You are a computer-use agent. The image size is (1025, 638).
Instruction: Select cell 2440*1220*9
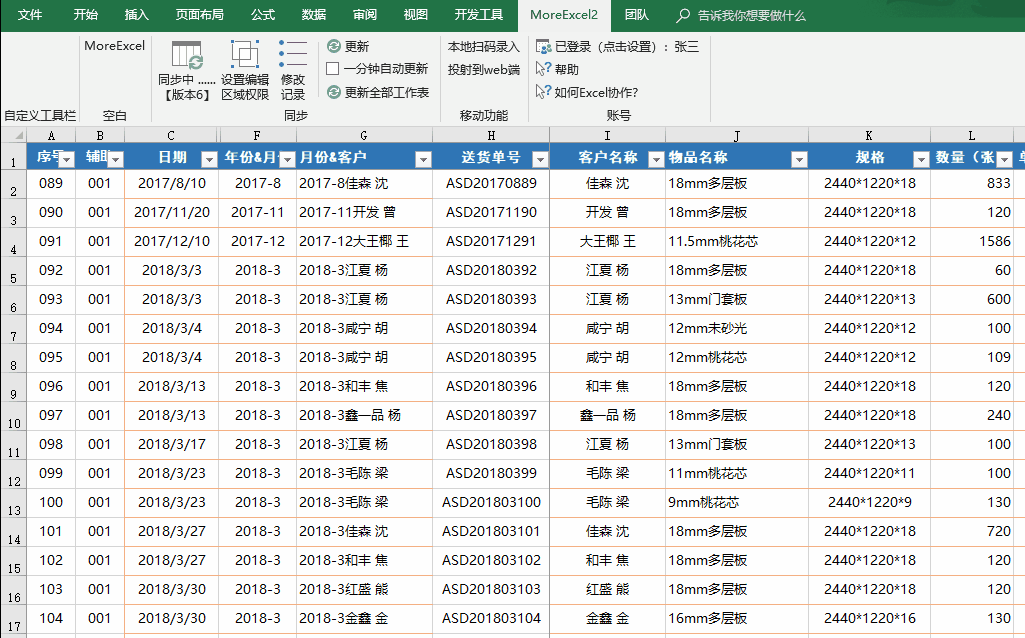[x=869, y=503]
